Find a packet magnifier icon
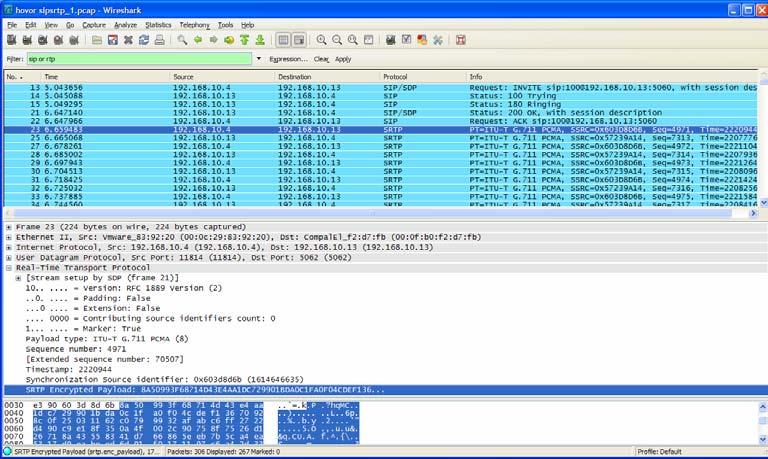This screenshot has width=768, height=459. [x=182, y=40]
